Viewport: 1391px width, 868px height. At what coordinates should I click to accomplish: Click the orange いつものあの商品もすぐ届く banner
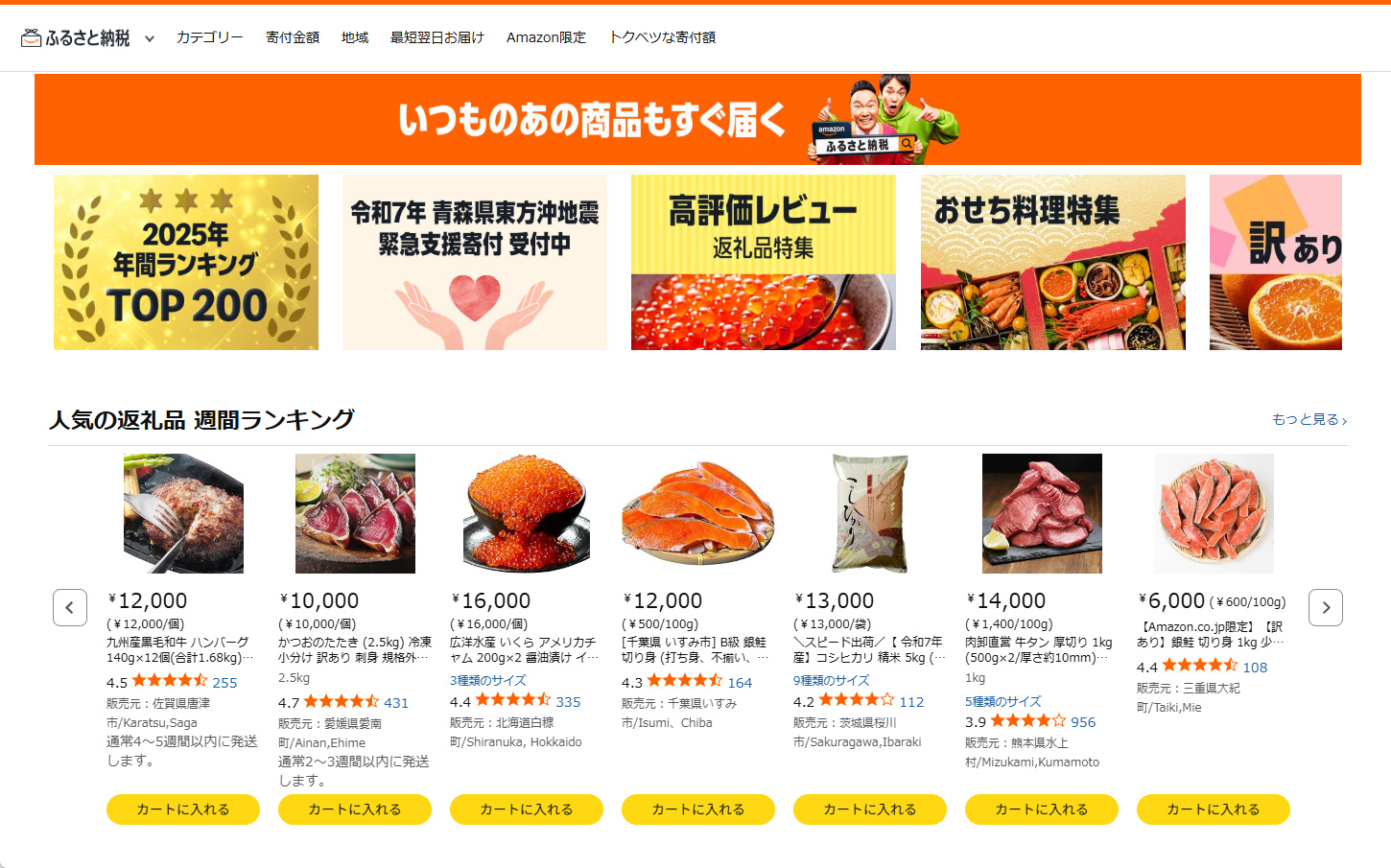[x=697, y=120]
